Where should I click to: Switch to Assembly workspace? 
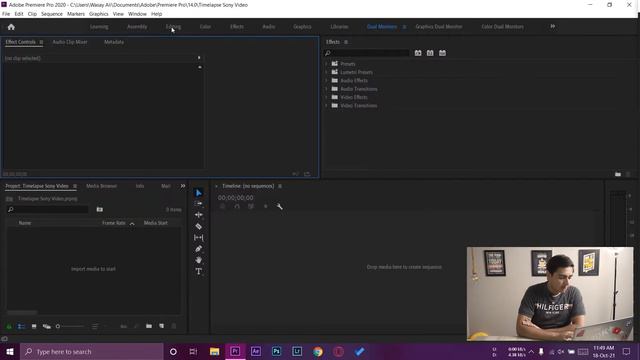pos(137,27)
